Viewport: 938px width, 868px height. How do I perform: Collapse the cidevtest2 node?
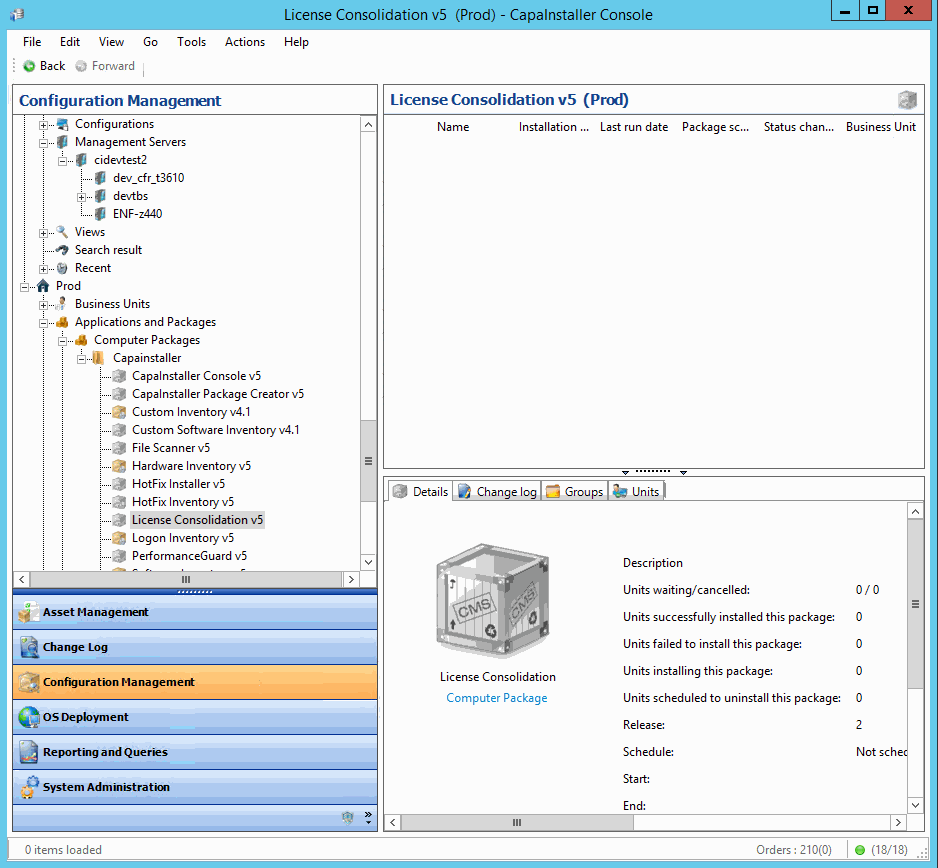click(x=63, y=161)
